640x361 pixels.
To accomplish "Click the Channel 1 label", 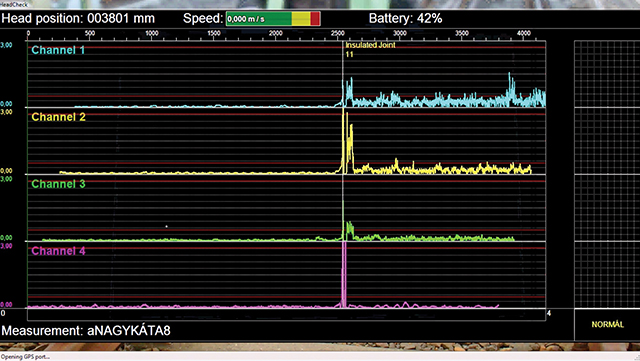I will point(58,50).
